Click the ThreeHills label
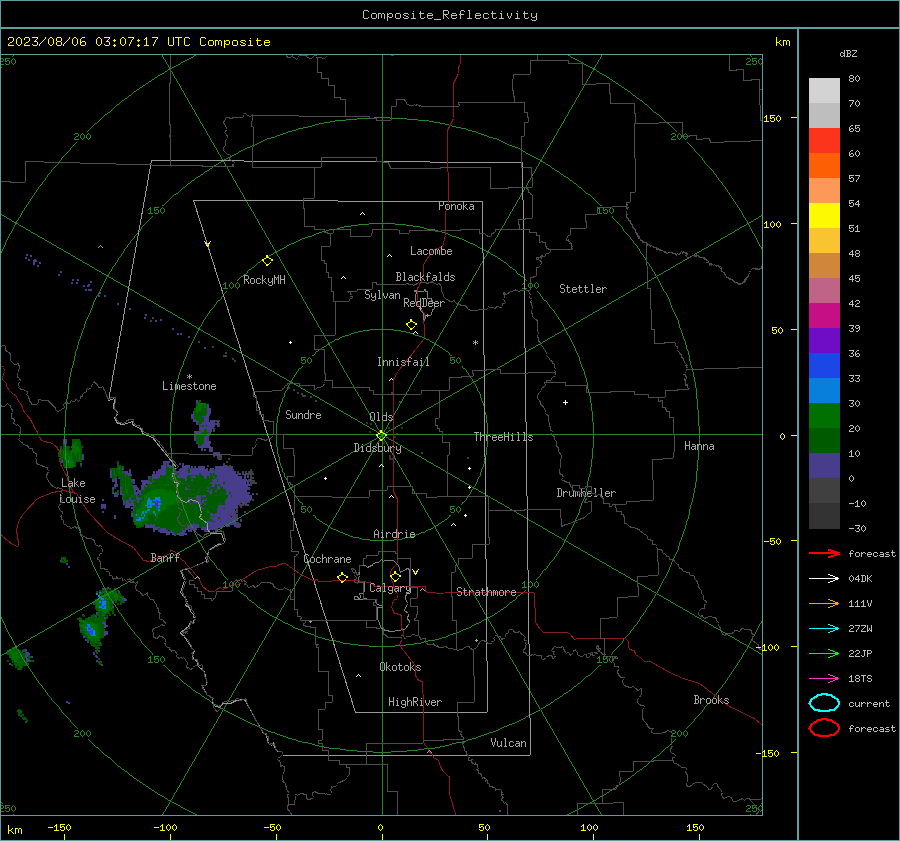Screen dimensions: 900x841 [503, 437]
